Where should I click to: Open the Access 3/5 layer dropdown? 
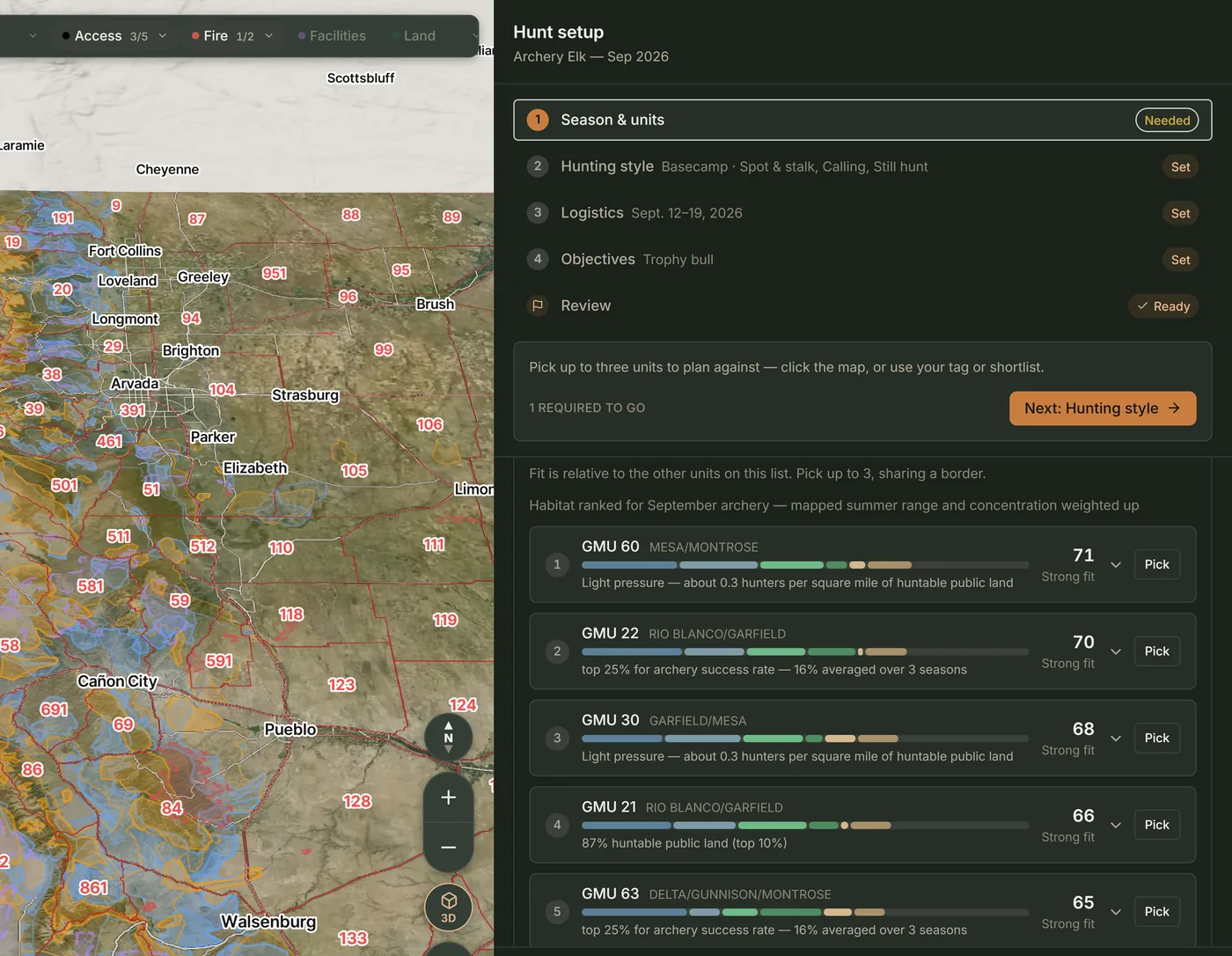pos(114,36)
